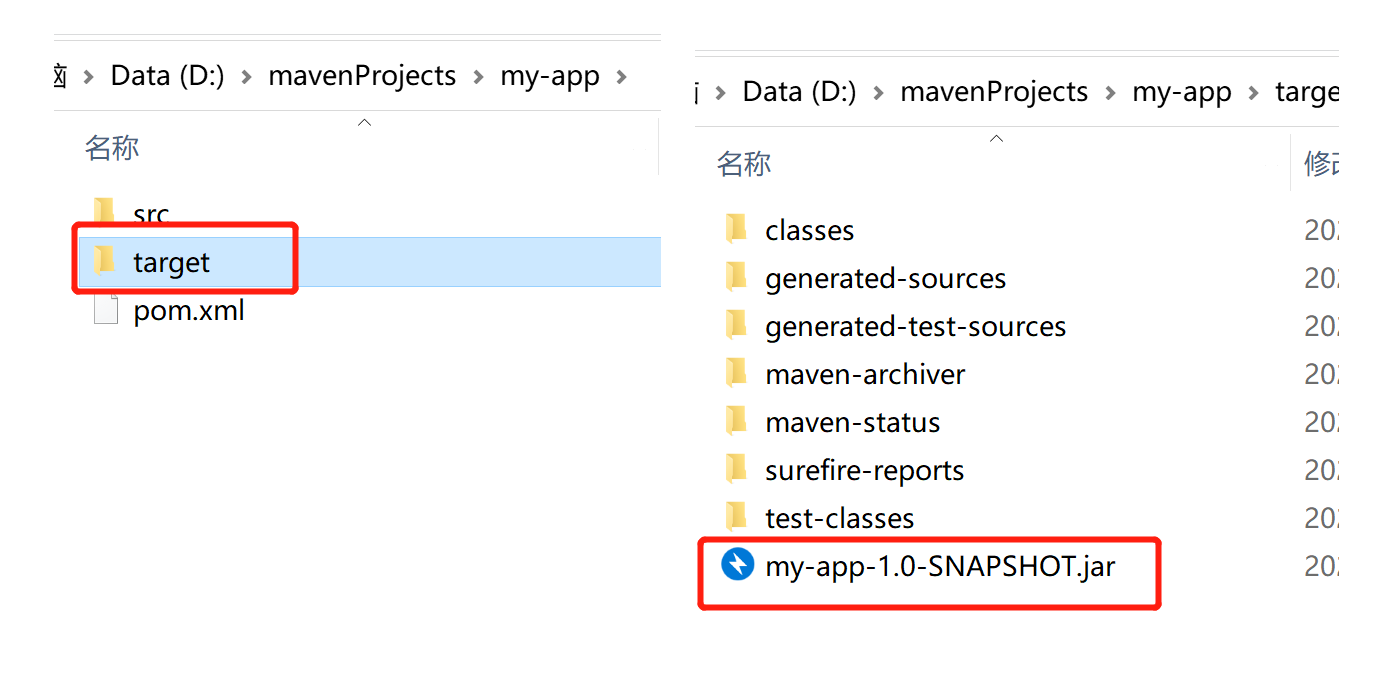Sort by 名称 column in right window

click(743, 164)
